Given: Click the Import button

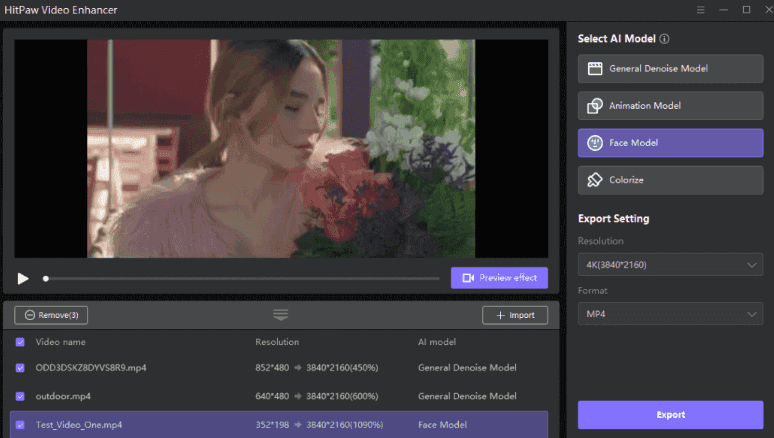Looking at the screenshot, I should tap(515, 315).
